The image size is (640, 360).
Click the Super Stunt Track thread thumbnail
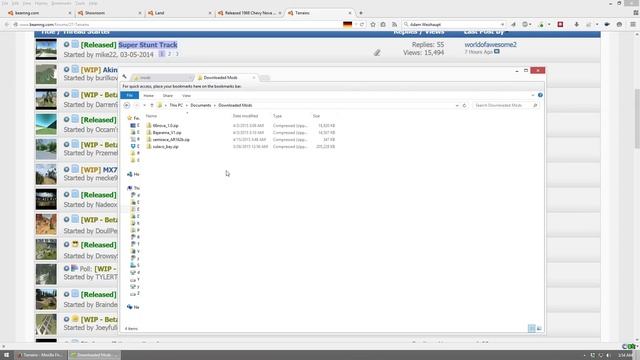click(x=46, y=49)
